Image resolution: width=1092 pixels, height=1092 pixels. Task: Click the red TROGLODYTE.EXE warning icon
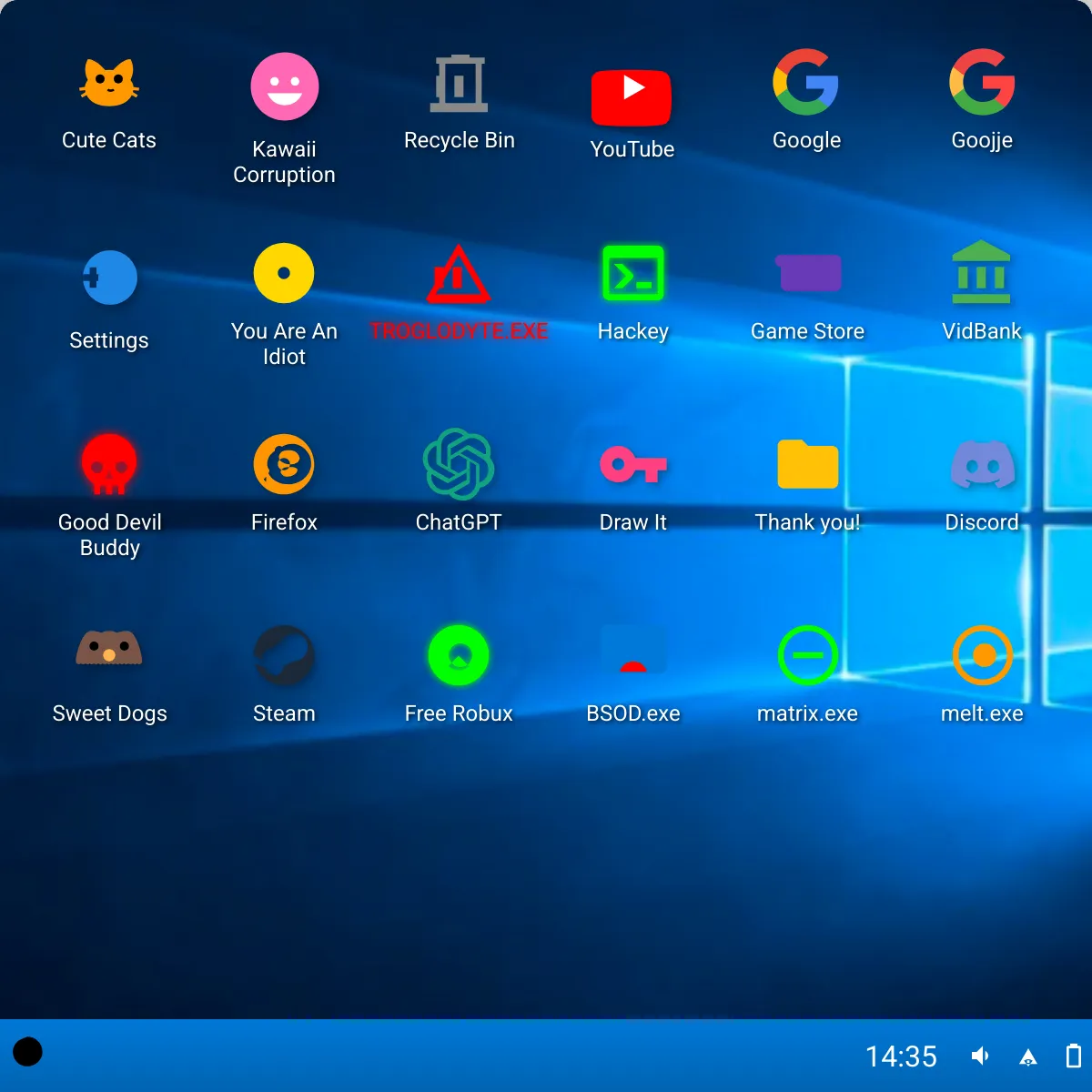[459, 274]
